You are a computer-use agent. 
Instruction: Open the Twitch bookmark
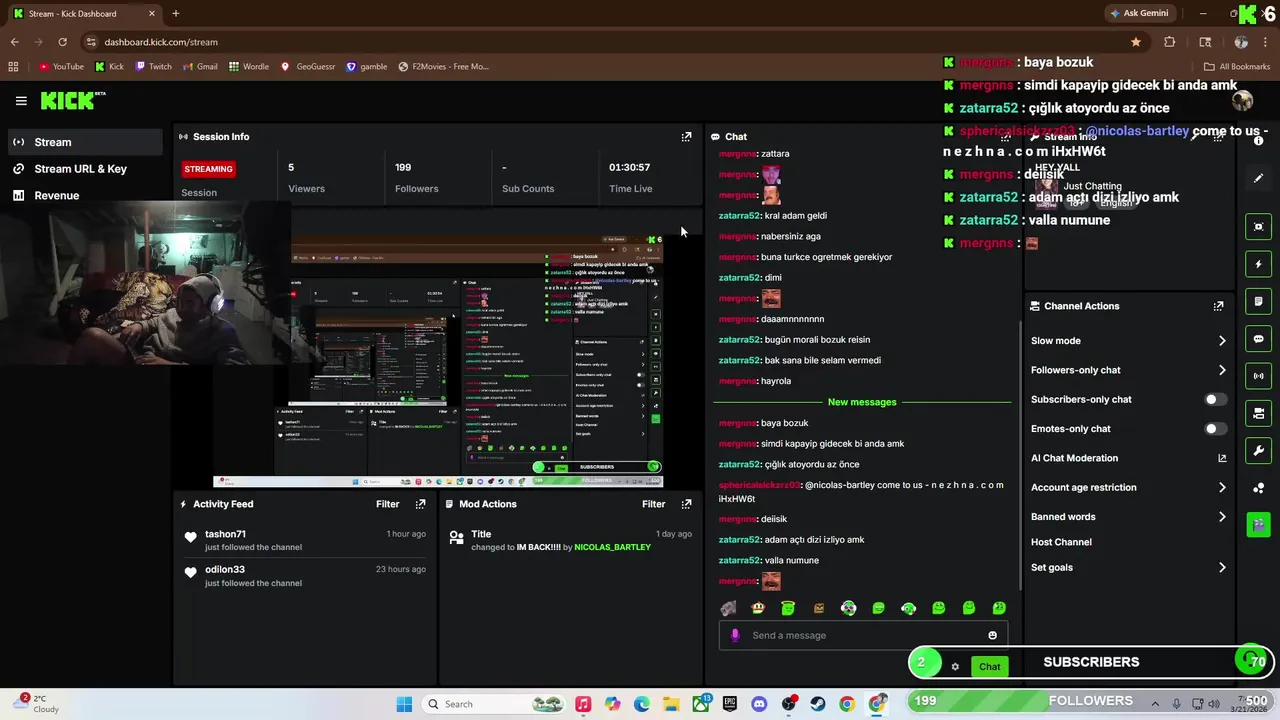click(x=153, y=67)
